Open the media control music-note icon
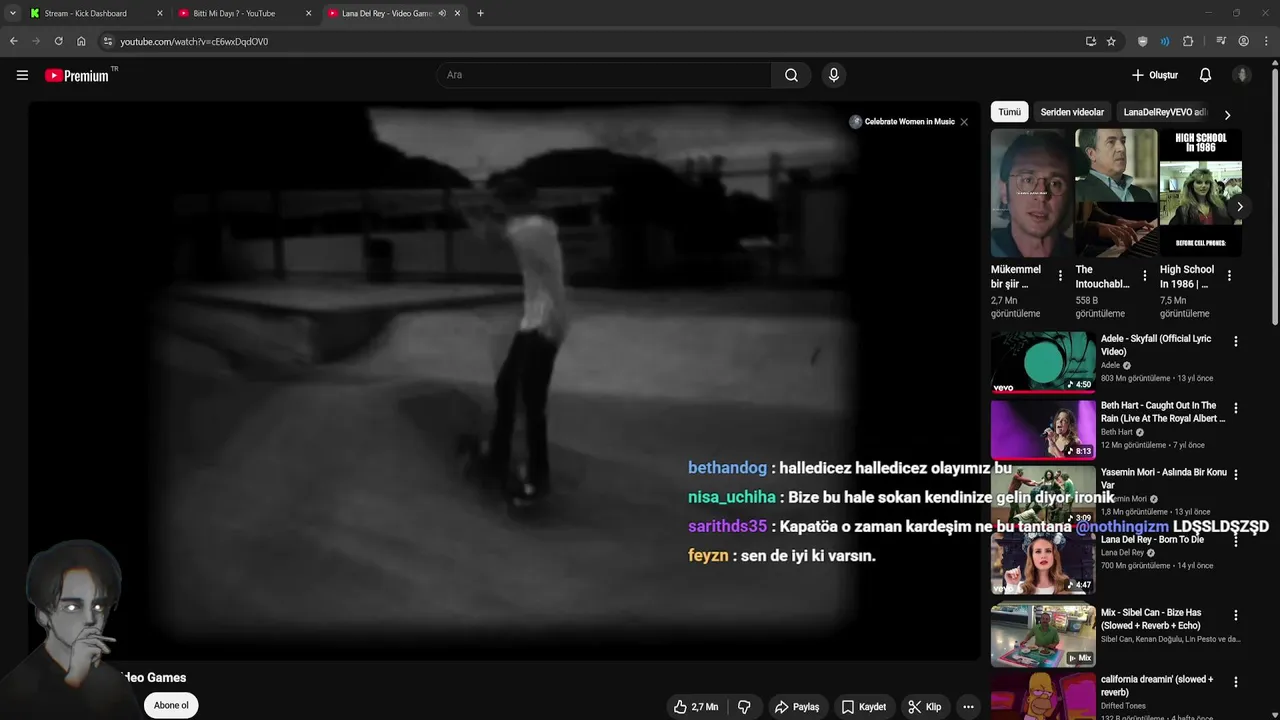 coord(1221,41)
